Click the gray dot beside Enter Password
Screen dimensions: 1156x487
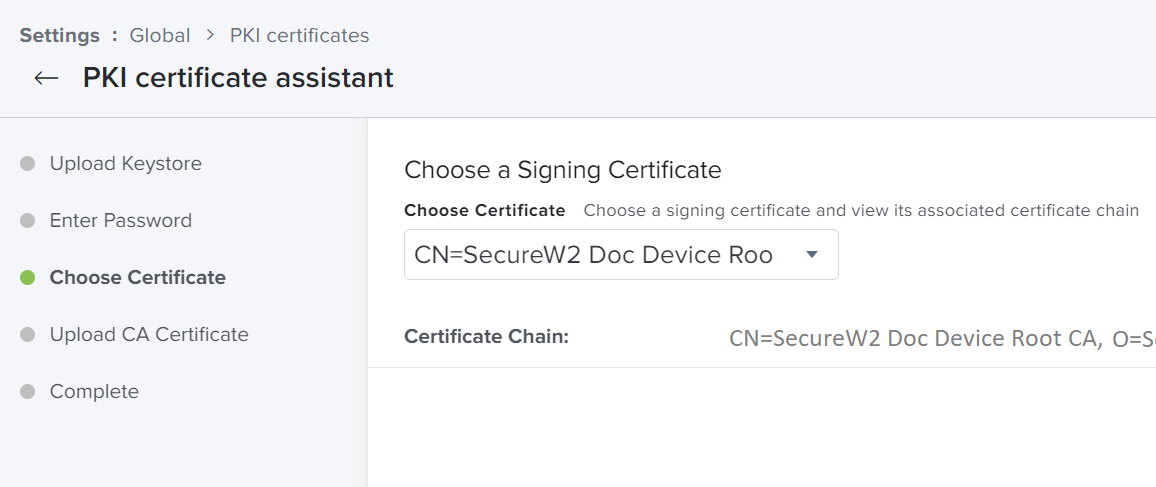(27, 220)
